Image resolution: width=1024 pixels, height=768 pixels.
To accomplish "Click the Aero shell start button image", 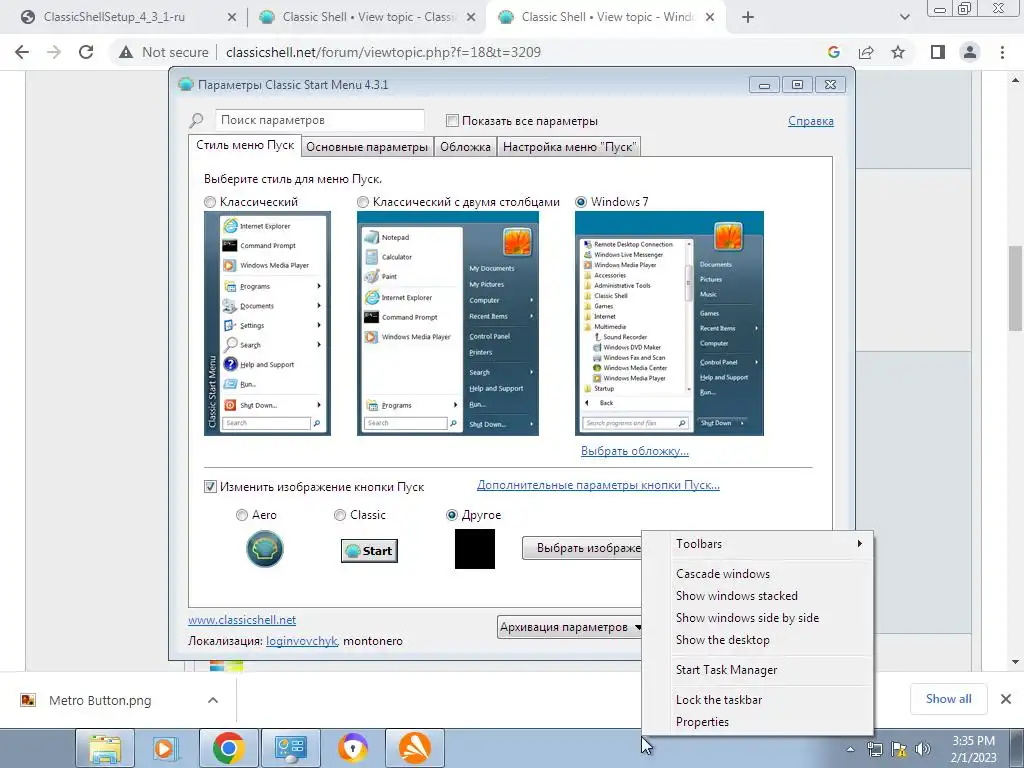I will tap(264, 549).
